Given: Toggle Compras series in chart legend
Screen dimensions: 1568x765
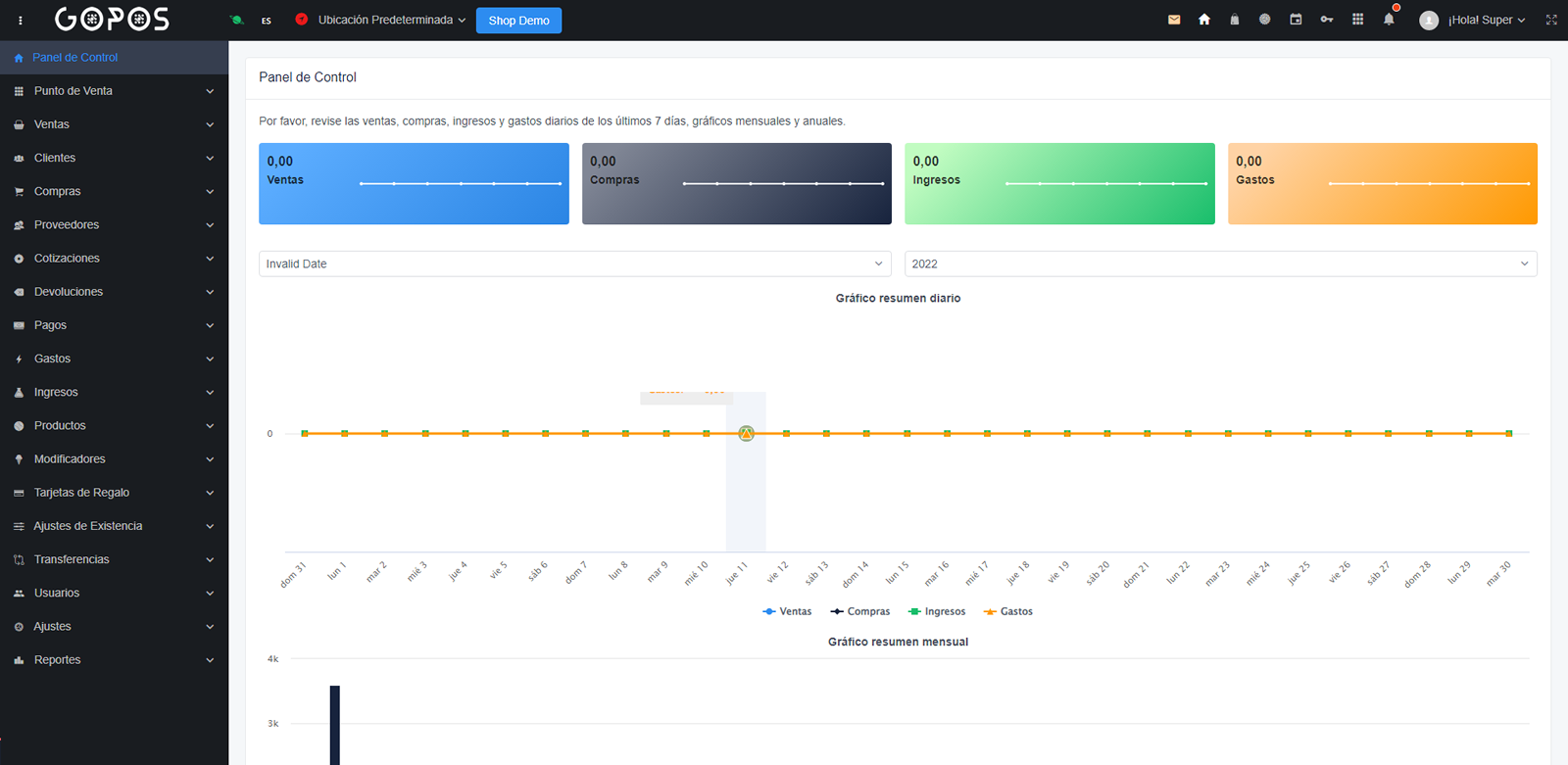Looking at the screenshot, I should (859, 611).
